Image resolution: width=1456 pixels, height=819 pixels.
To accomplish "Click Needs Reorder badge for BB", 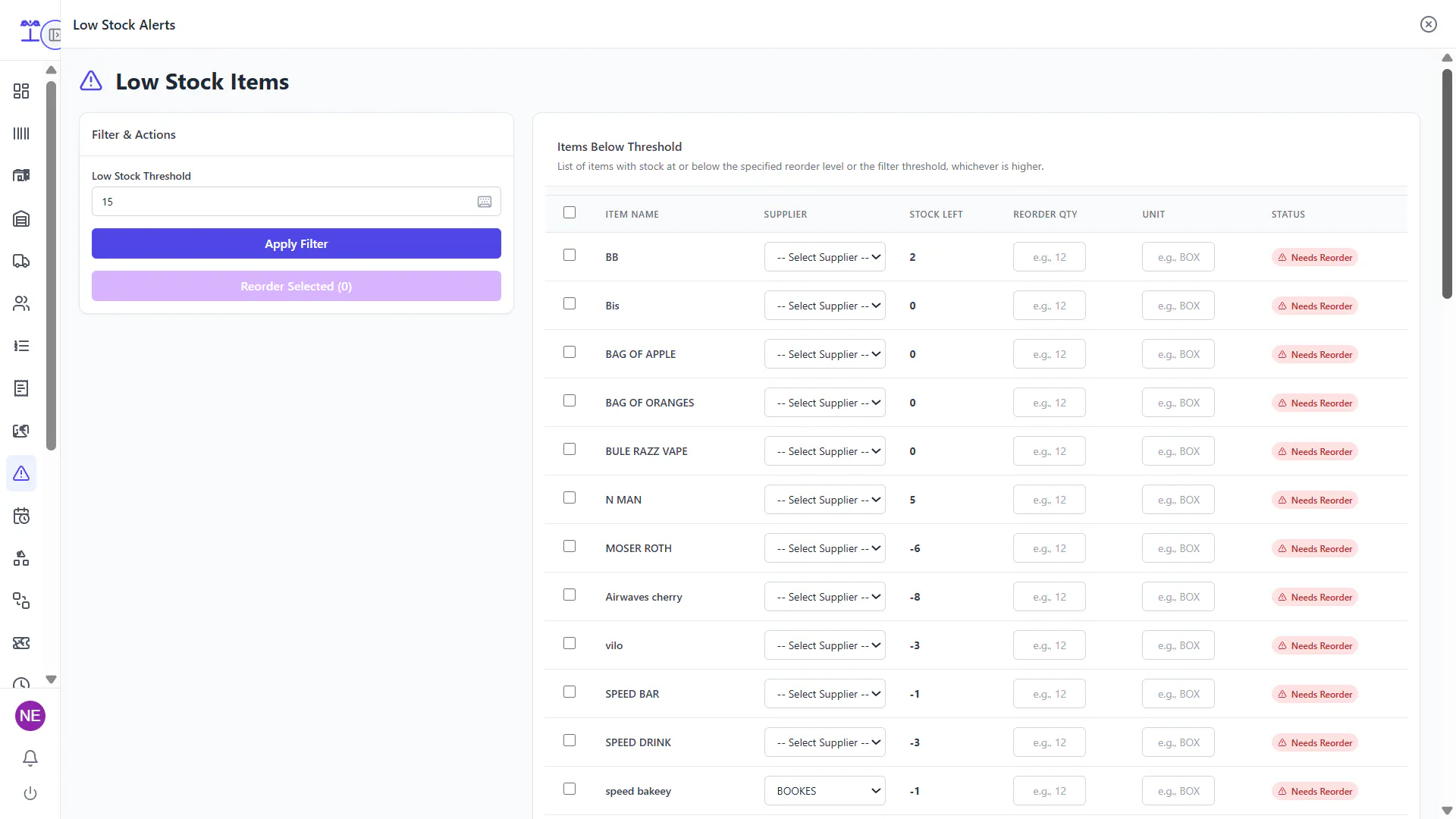I will pos(1315,258).
